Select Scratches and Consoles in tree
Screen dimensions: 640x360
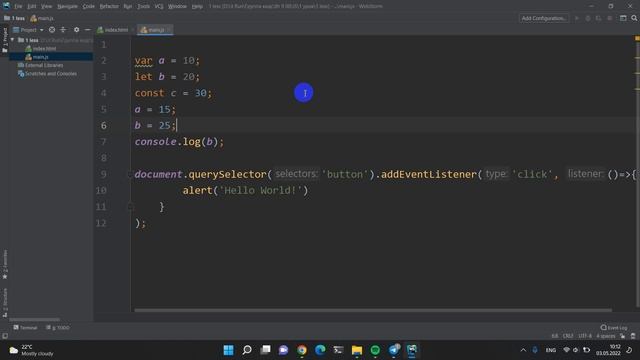coord(47,74)
